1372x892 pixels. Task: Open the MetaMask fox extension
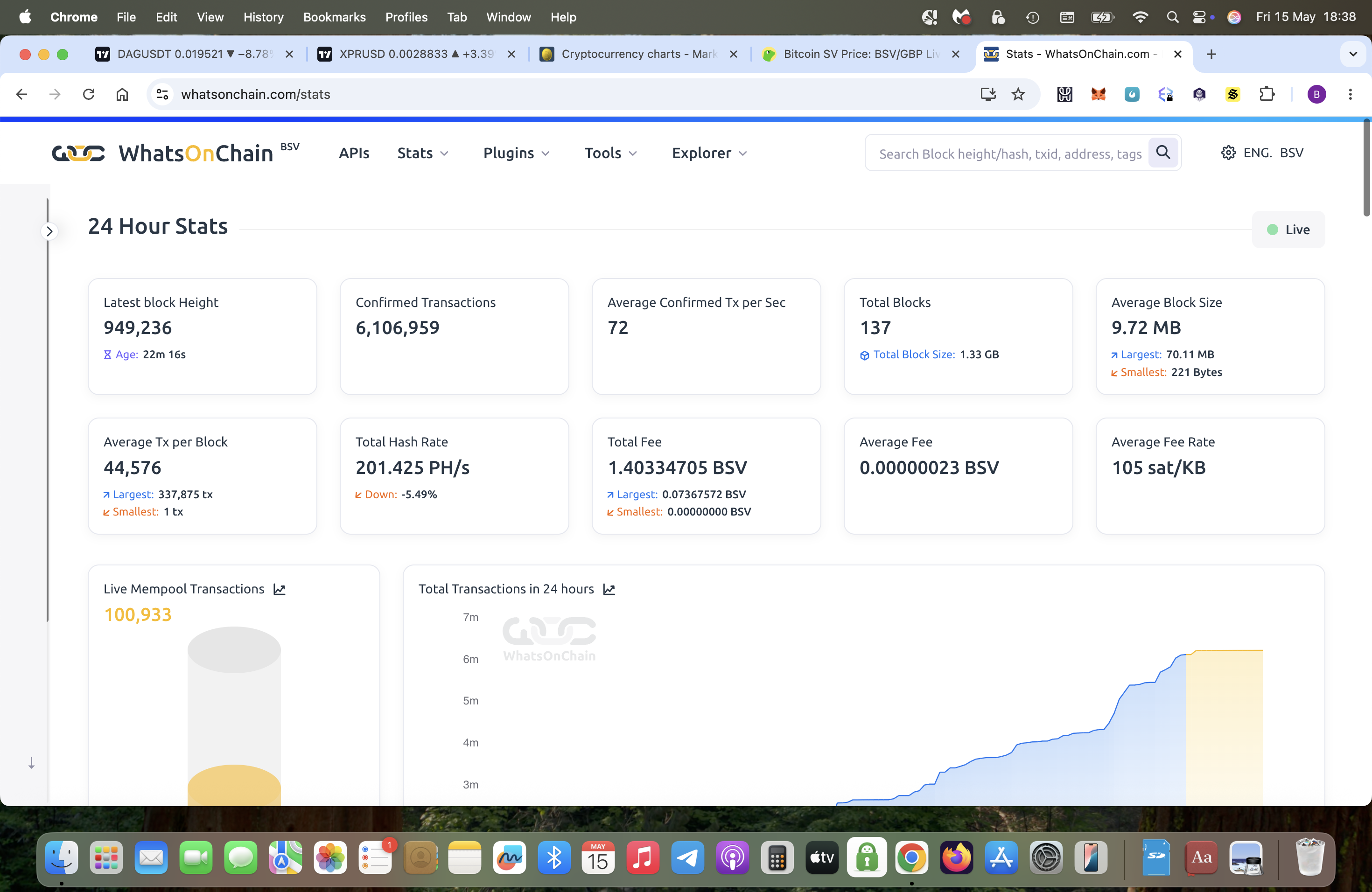[1098, 94]
